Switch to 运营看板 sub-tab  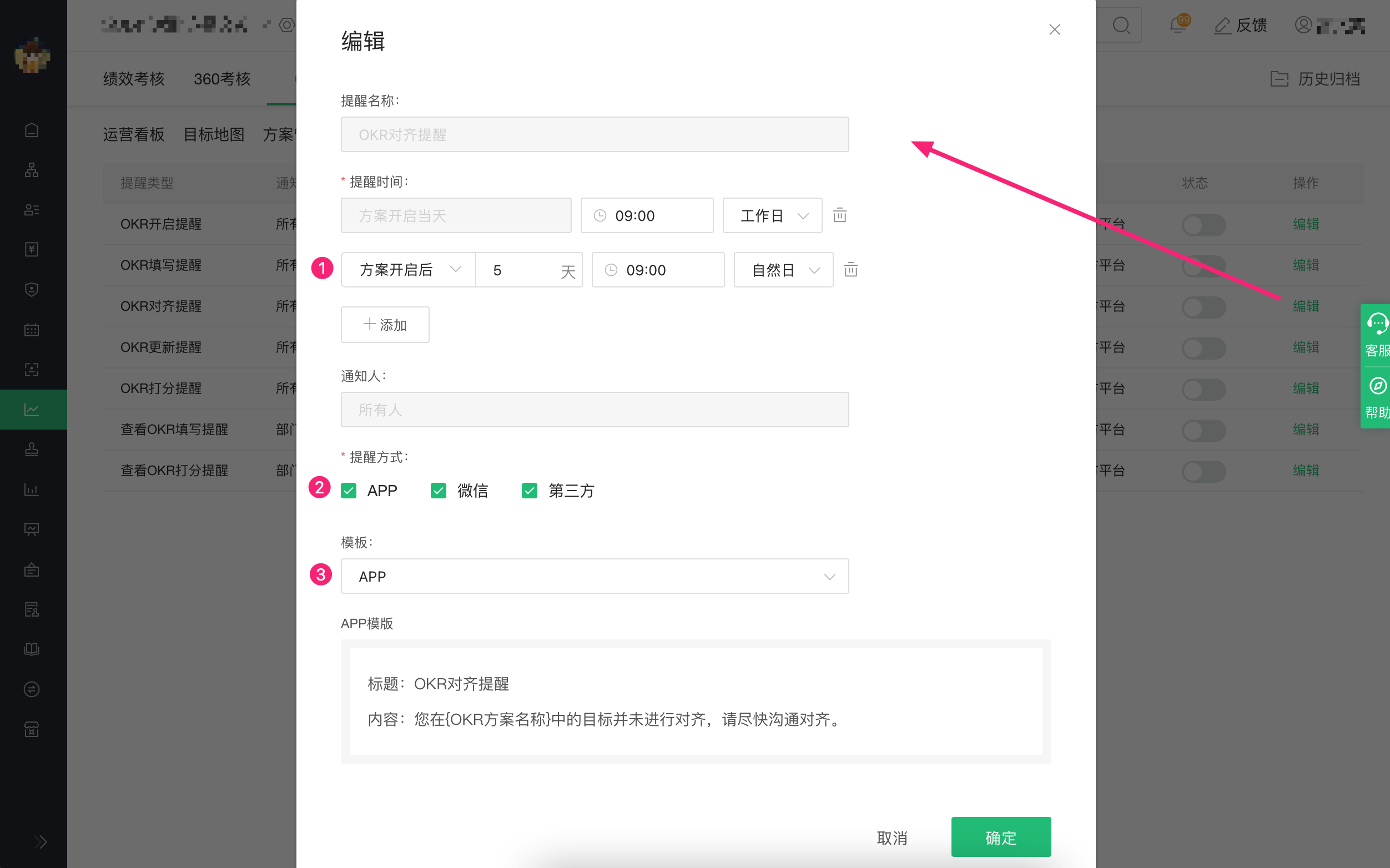[134, 134]
